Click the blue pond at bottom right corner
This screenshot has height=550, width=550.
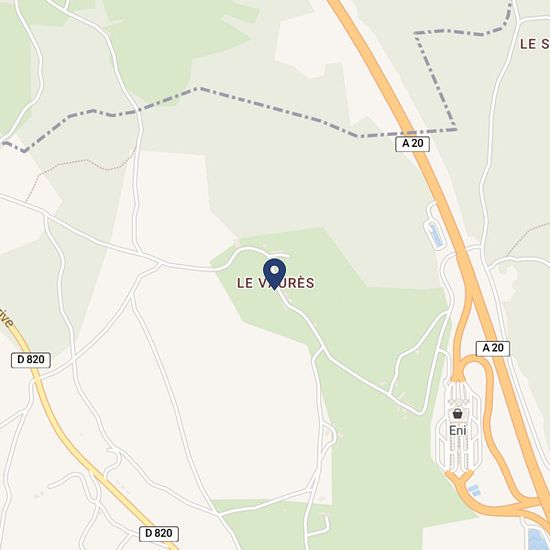coord(537,539)
